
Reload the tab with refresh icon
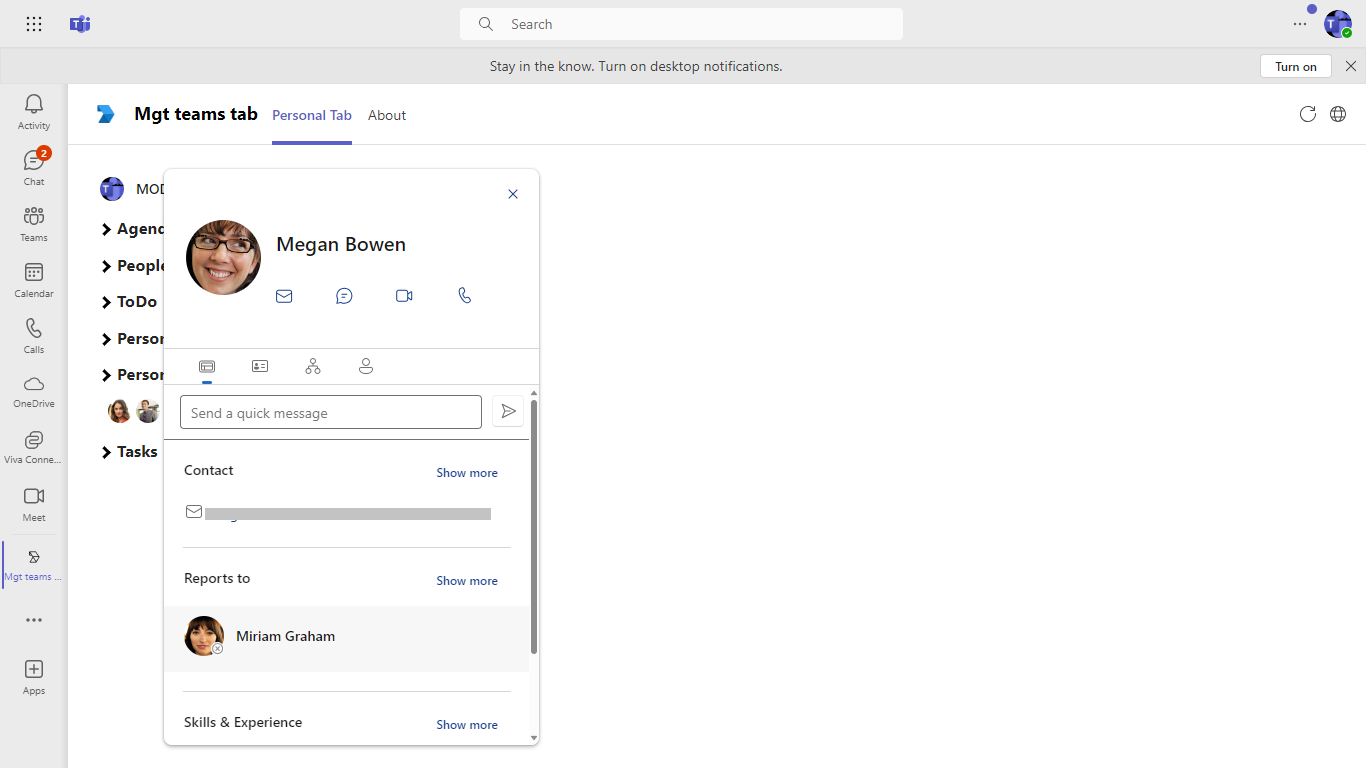[1307, 114]
